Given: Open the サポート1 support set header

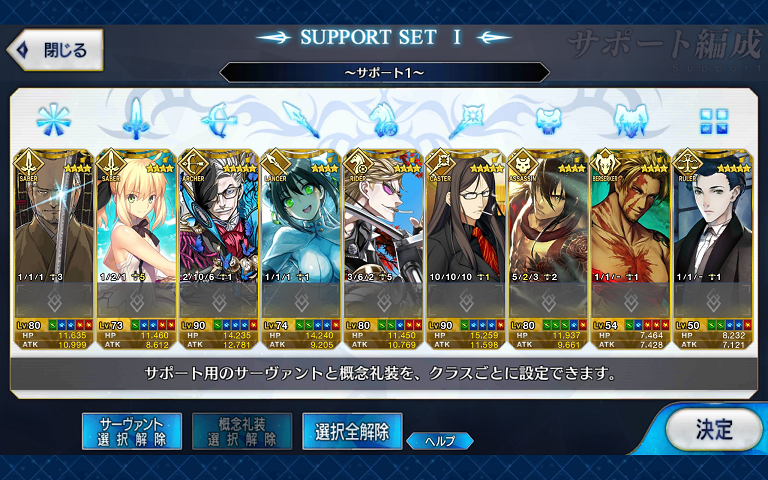Looking at the screenshot, I should point(384,72).
